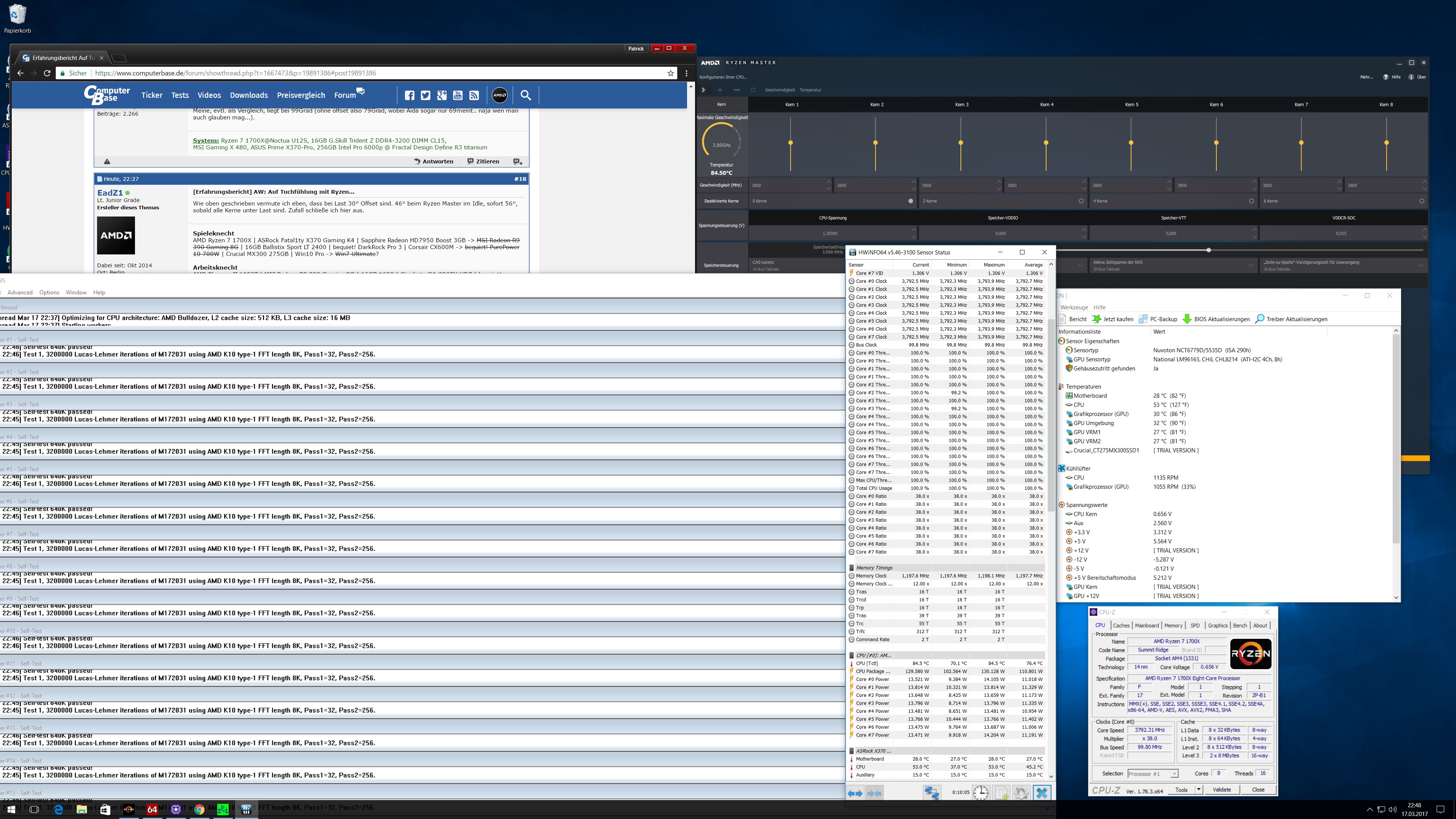This screenshot has width=1456, height=819.
Task: Click the BIOS Aktualisierungen green arrow
Action: (1187, 319)
